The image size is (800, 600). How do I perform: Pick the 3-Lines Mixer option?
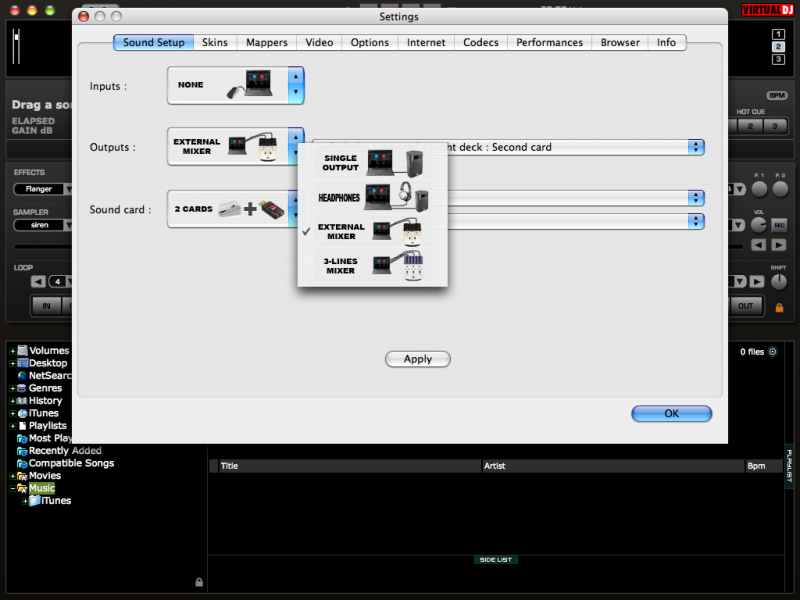372,265
